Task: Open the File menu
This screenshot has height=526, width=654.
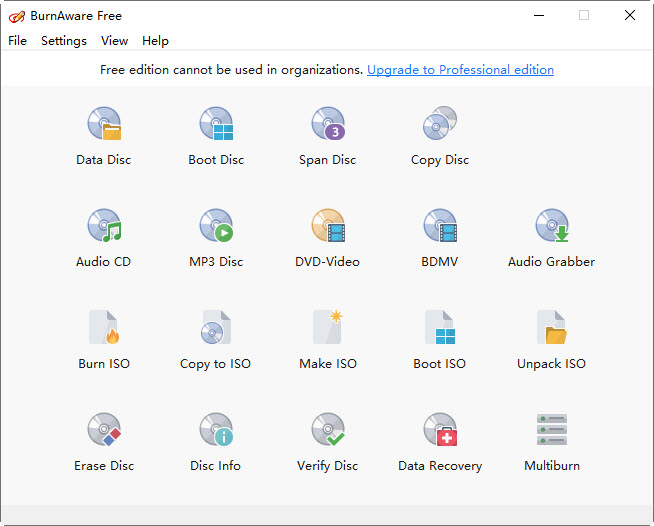Action: point(17,41)
